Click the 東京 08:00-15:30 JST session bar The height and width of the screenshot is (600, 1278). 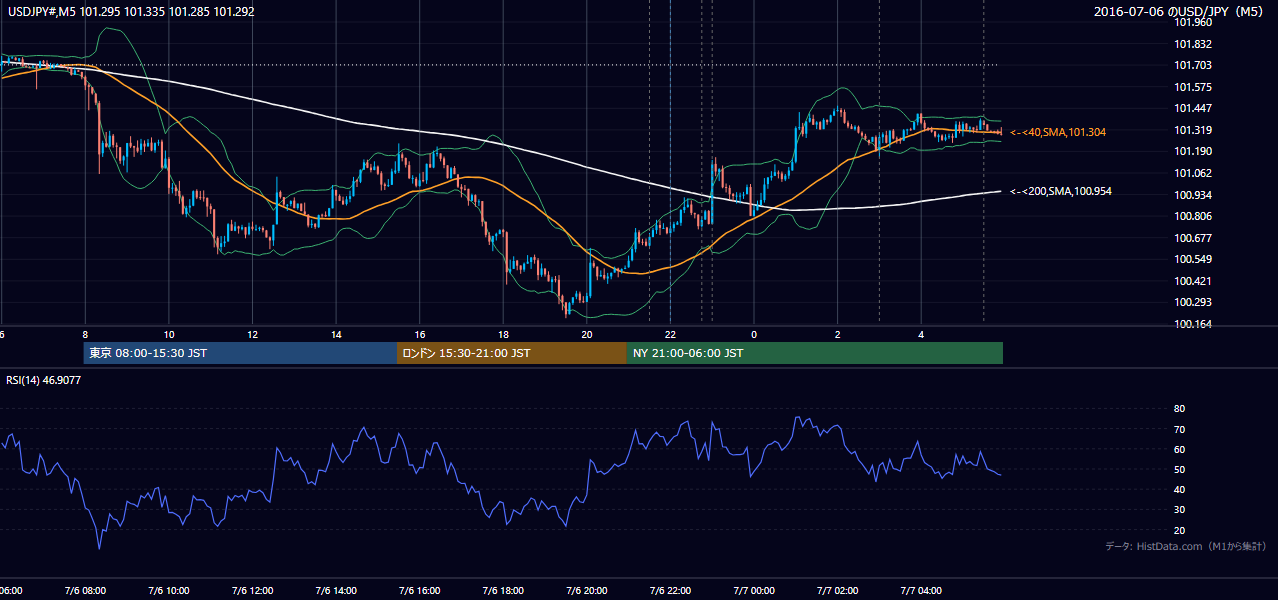click(240, 353)
